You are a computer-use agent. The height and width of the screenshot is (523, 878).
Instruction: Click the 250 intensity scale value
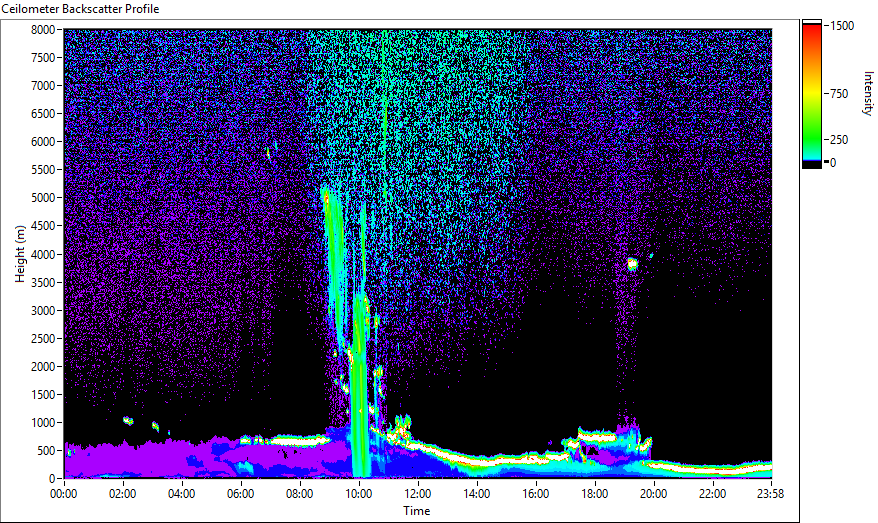pyautogui.click(x=839, y=139)
